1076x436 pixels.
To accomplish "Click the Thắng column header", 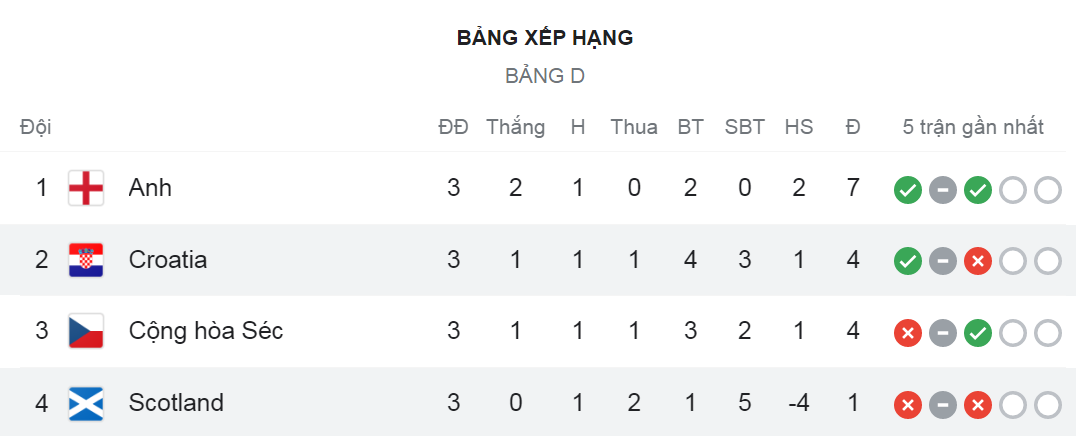I will (515, 127).
